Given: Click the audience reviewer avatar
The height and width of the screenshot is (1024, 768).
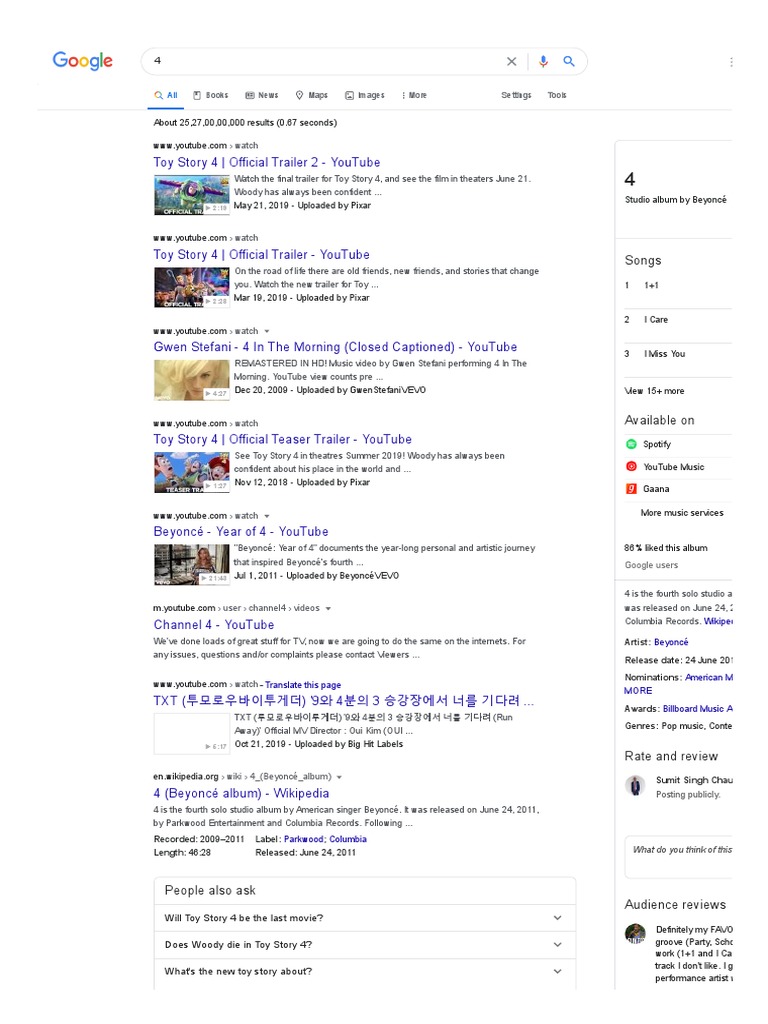Looking at the screenshot, I should pyautogui.click(x=635, y=934).
